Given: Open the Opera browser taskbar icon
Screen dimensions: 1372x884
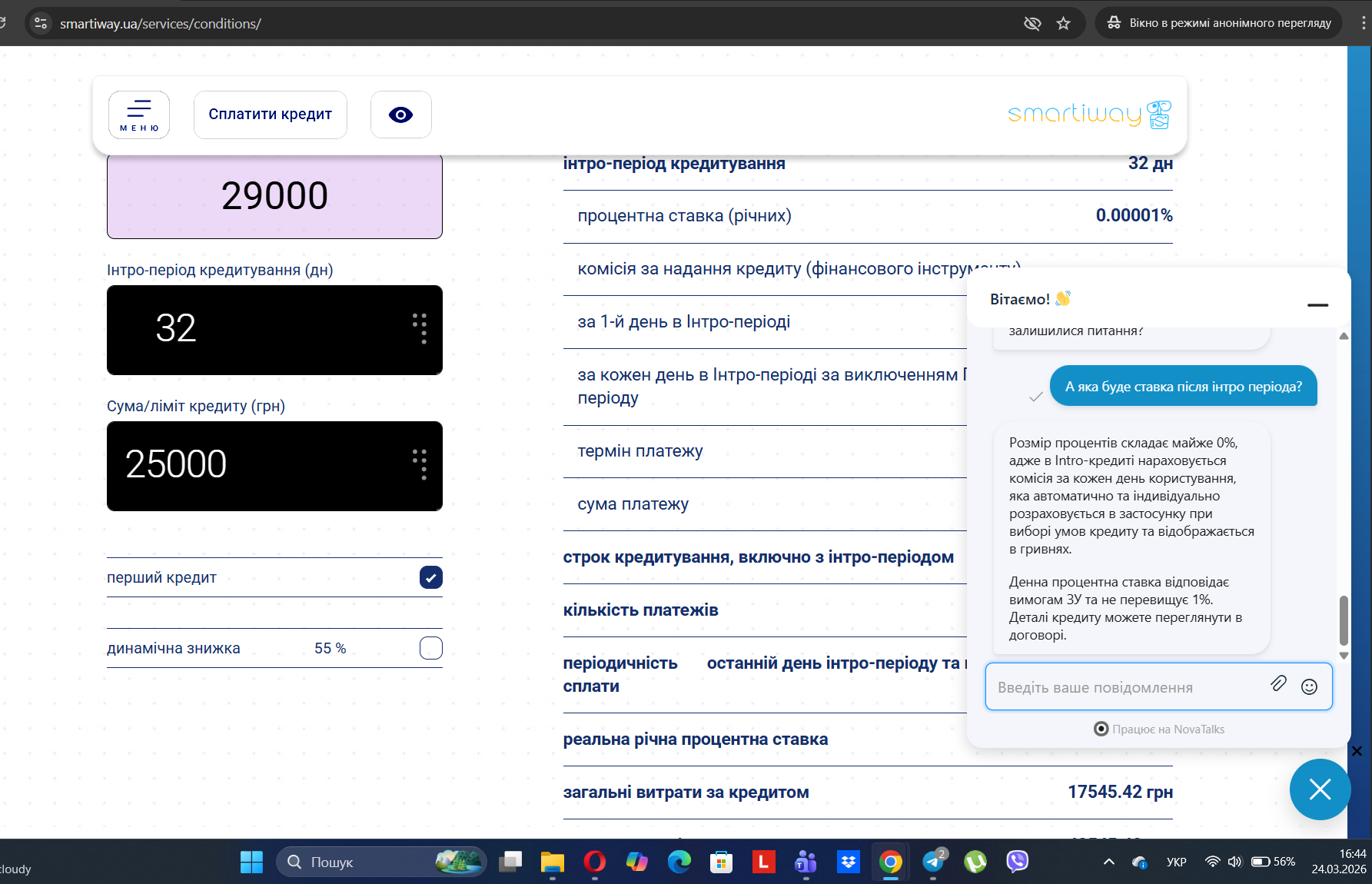Looking at the screenshot, I should point(594,862).
